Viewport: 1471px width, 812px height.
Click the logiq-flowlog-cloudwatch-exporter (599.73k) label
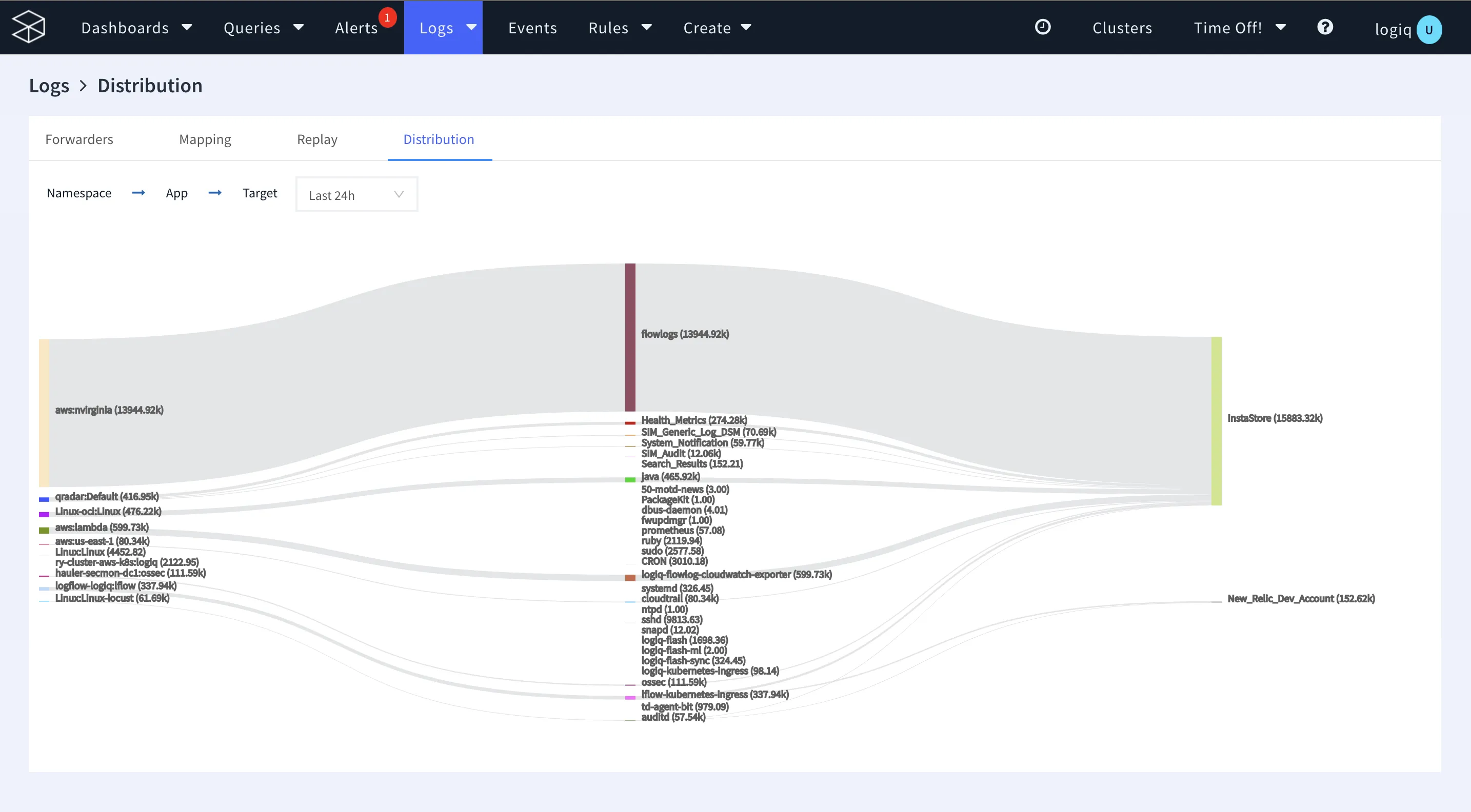point(736,575)
